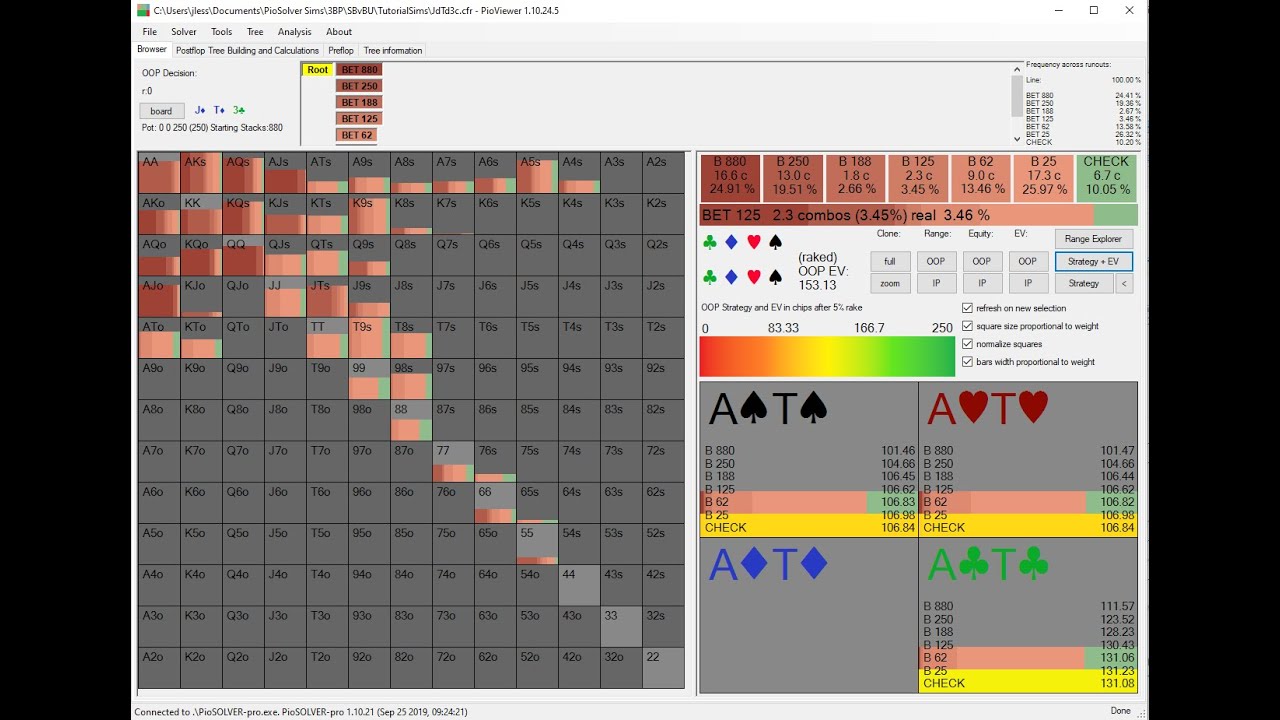The height and width of the screenshot is (720, 1280).
Task: Open the Range Explorer
Action: click(1094, 238)
